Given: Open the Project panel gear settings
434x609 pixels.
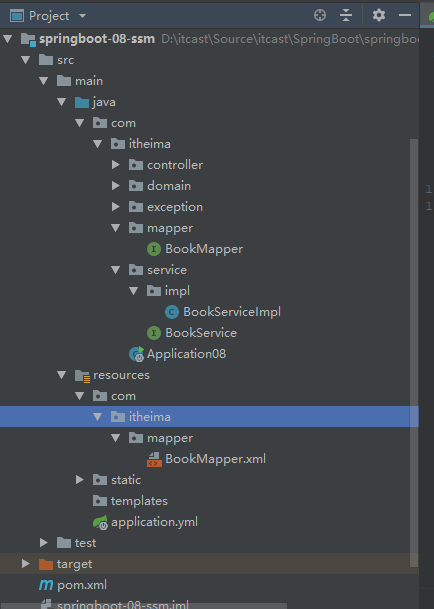Looking at the screenshot, I should [379, 16].
